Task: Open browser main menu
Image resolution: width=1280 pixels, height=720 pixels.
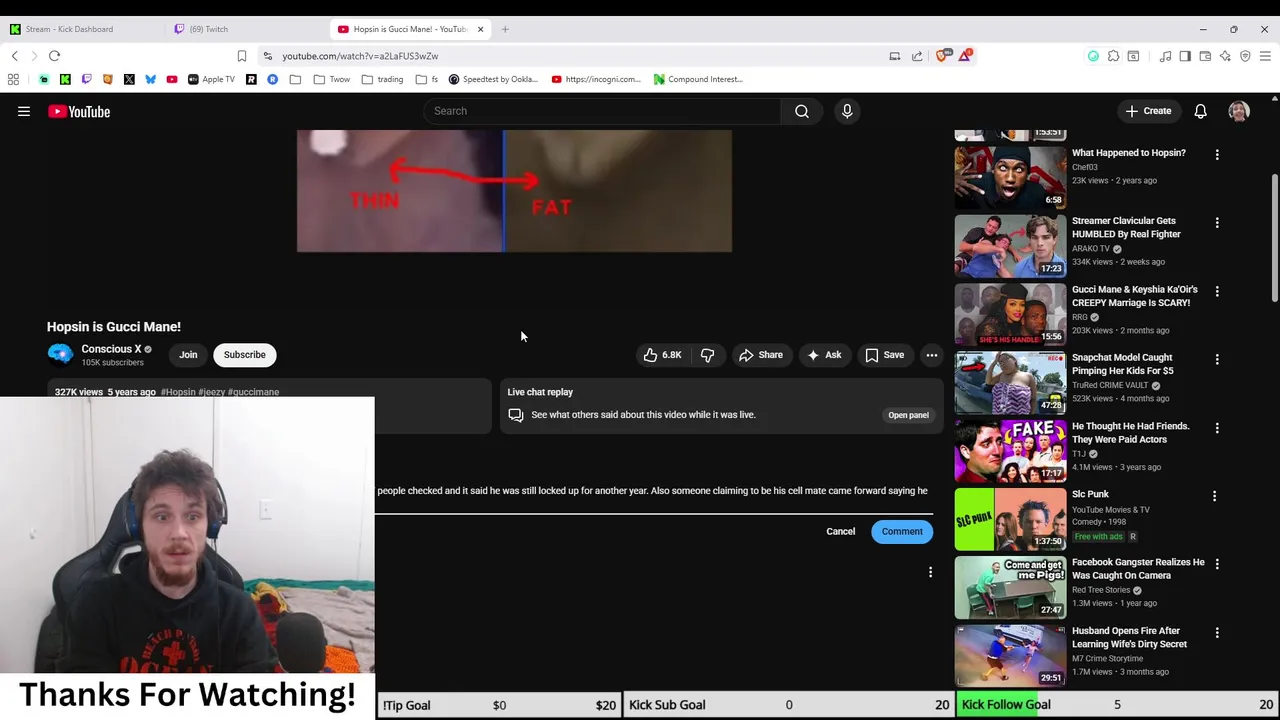Action: 1265,56
